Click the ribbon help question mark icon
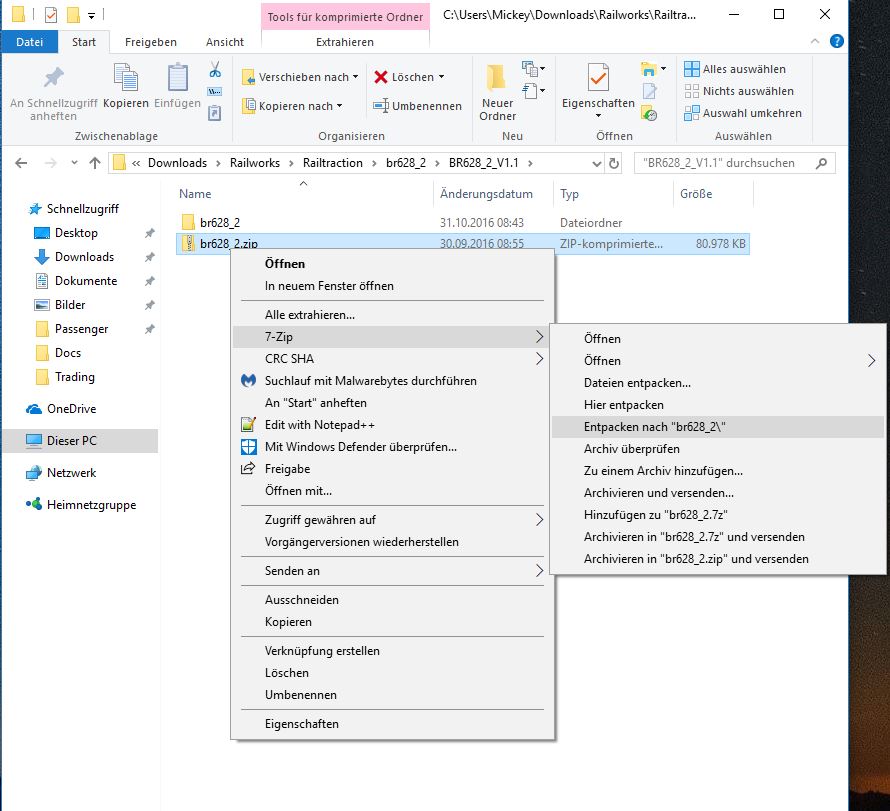Image resolution: width=890 pixels, height=811 pixels. tap(837, 42)
